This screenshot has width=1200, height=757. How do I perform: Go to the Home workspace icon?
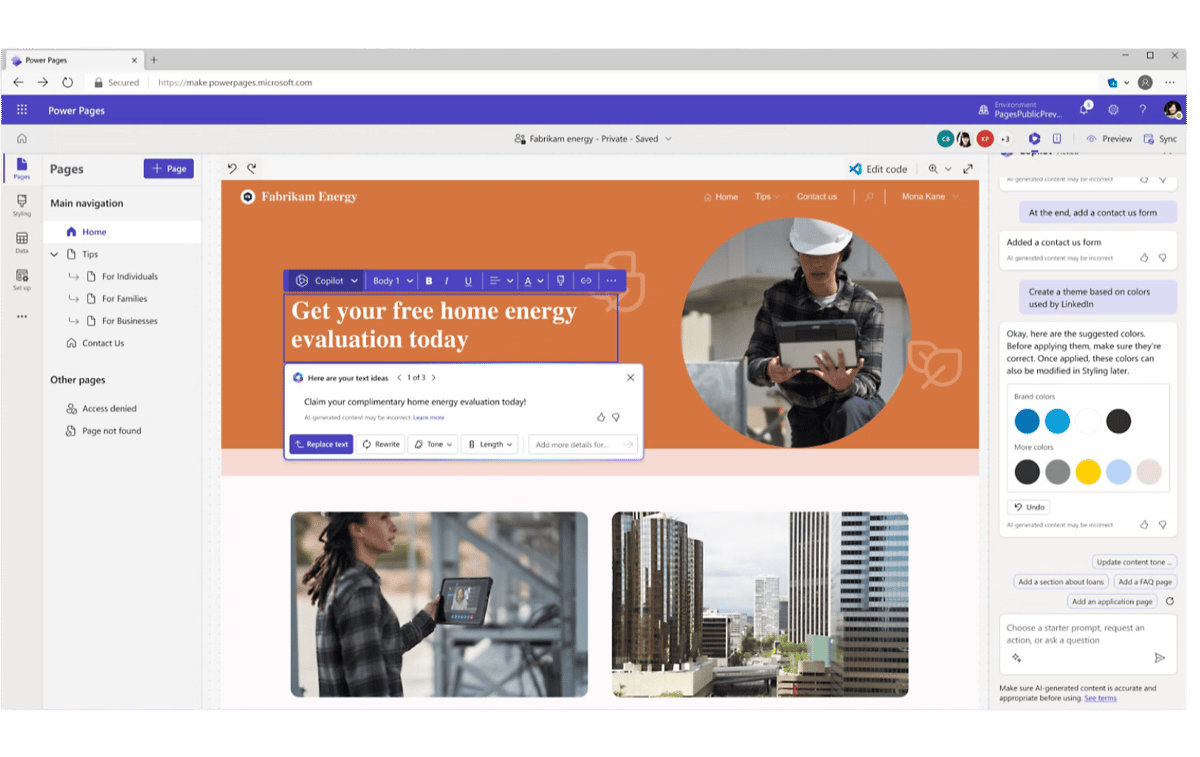22,139
